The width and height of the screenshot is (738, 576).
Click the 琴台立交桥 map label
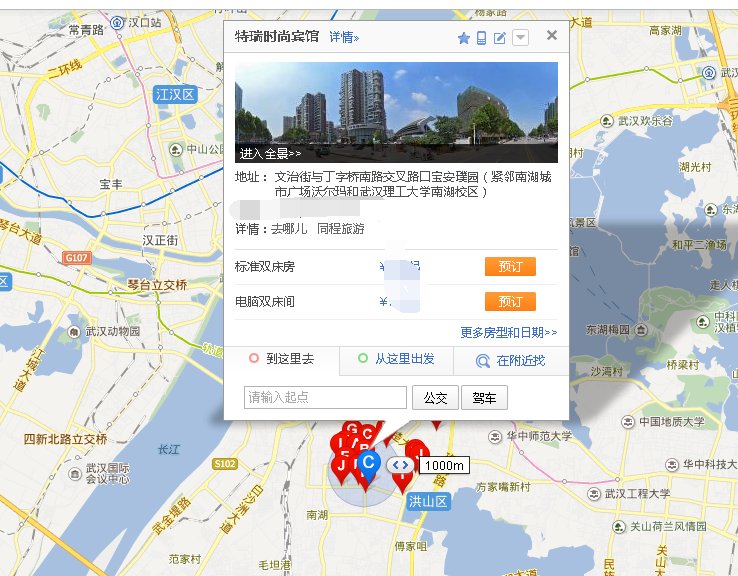coord(157,285)
